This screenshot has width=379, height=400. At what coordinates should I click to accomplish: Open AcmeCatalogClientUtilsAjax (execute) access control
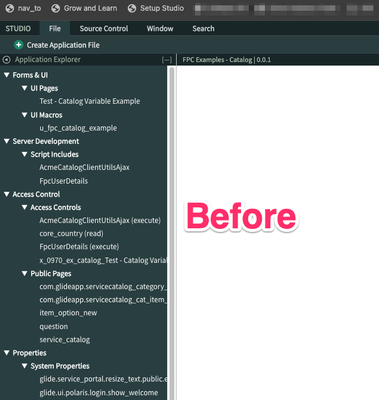(x=100, y=220)
